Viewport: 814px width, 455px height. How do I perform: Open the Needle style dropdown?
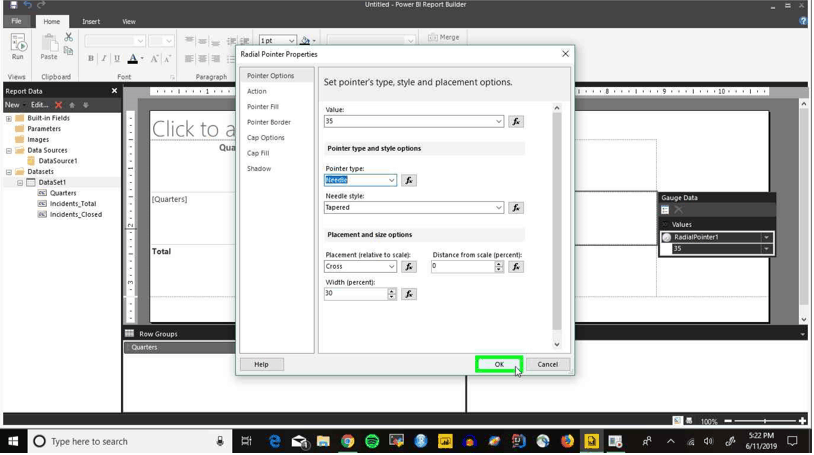(498, 208)
